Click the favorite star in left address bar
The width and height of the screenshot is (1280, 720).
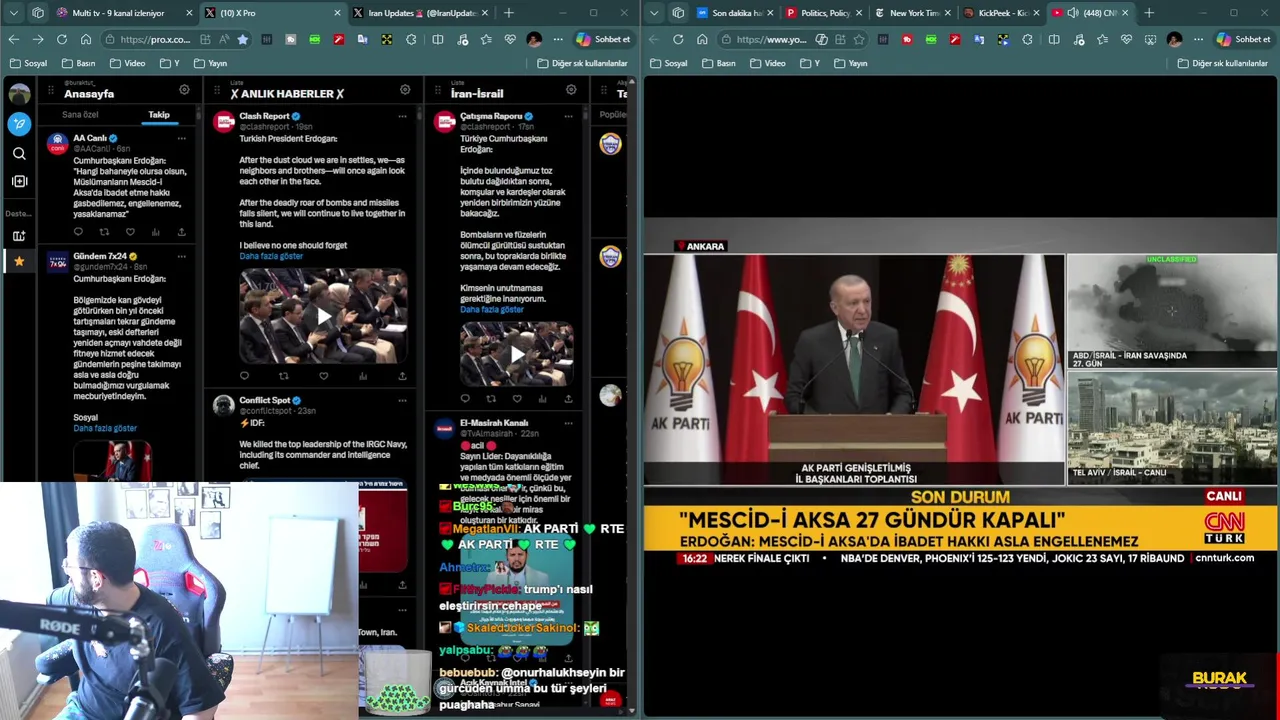pos(242,39)
